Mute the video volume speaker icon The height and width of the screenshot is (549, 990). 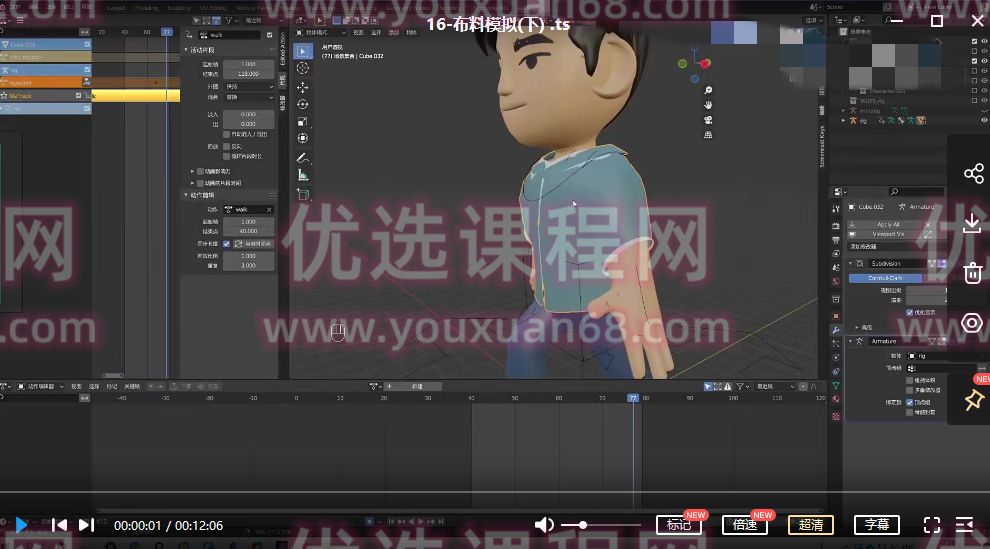[544, 525]
